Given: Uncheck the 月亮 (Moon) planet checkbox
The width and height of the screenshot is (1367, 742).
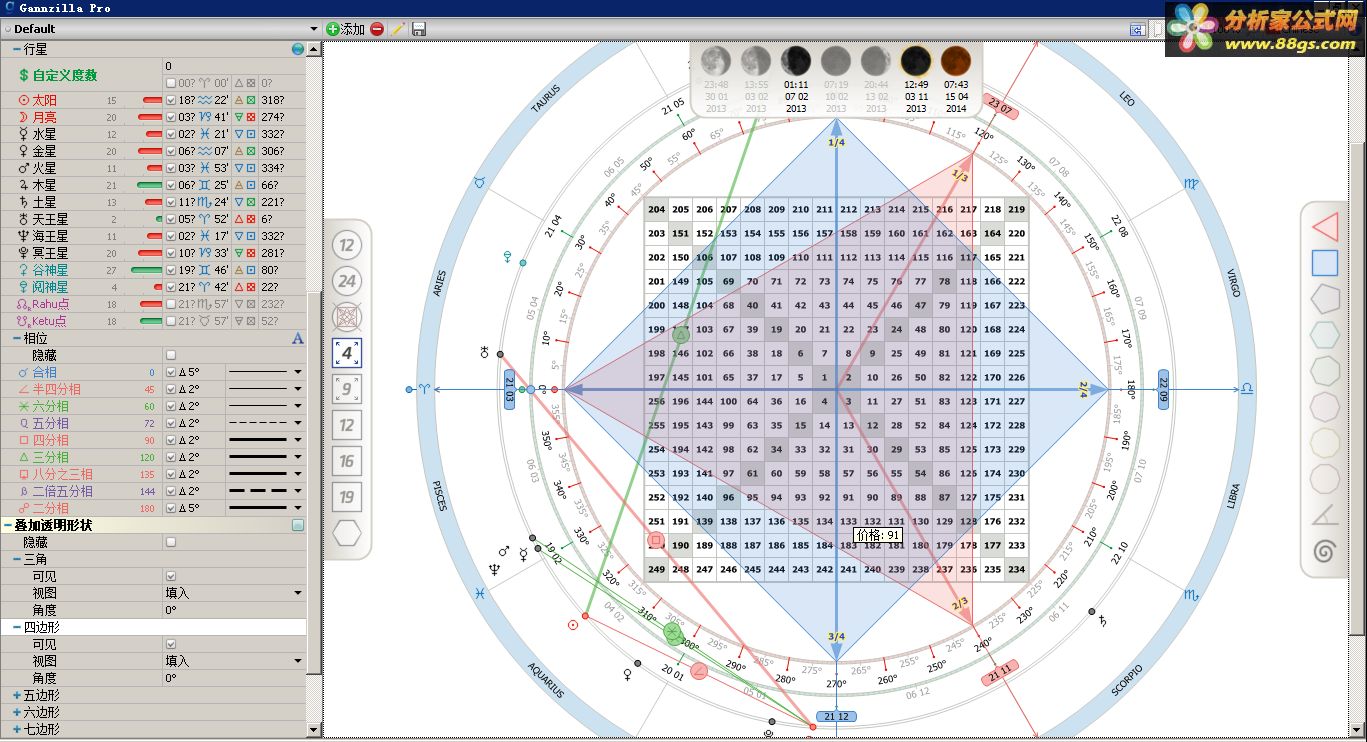Looking at the screenshot, I should click(x=171, y=118).
